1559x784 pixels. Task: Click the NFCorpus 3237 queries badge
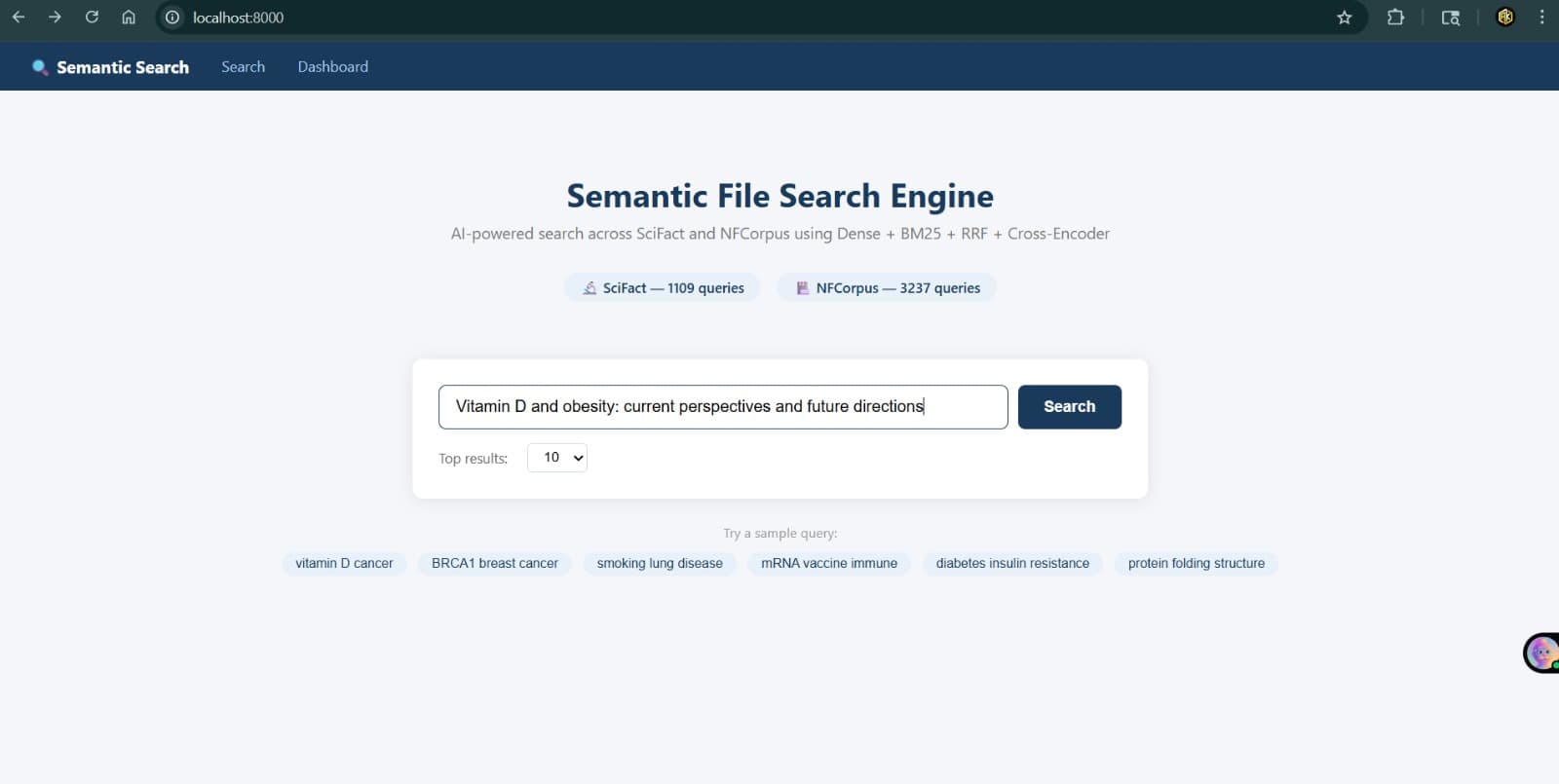[x=887, y=288]
